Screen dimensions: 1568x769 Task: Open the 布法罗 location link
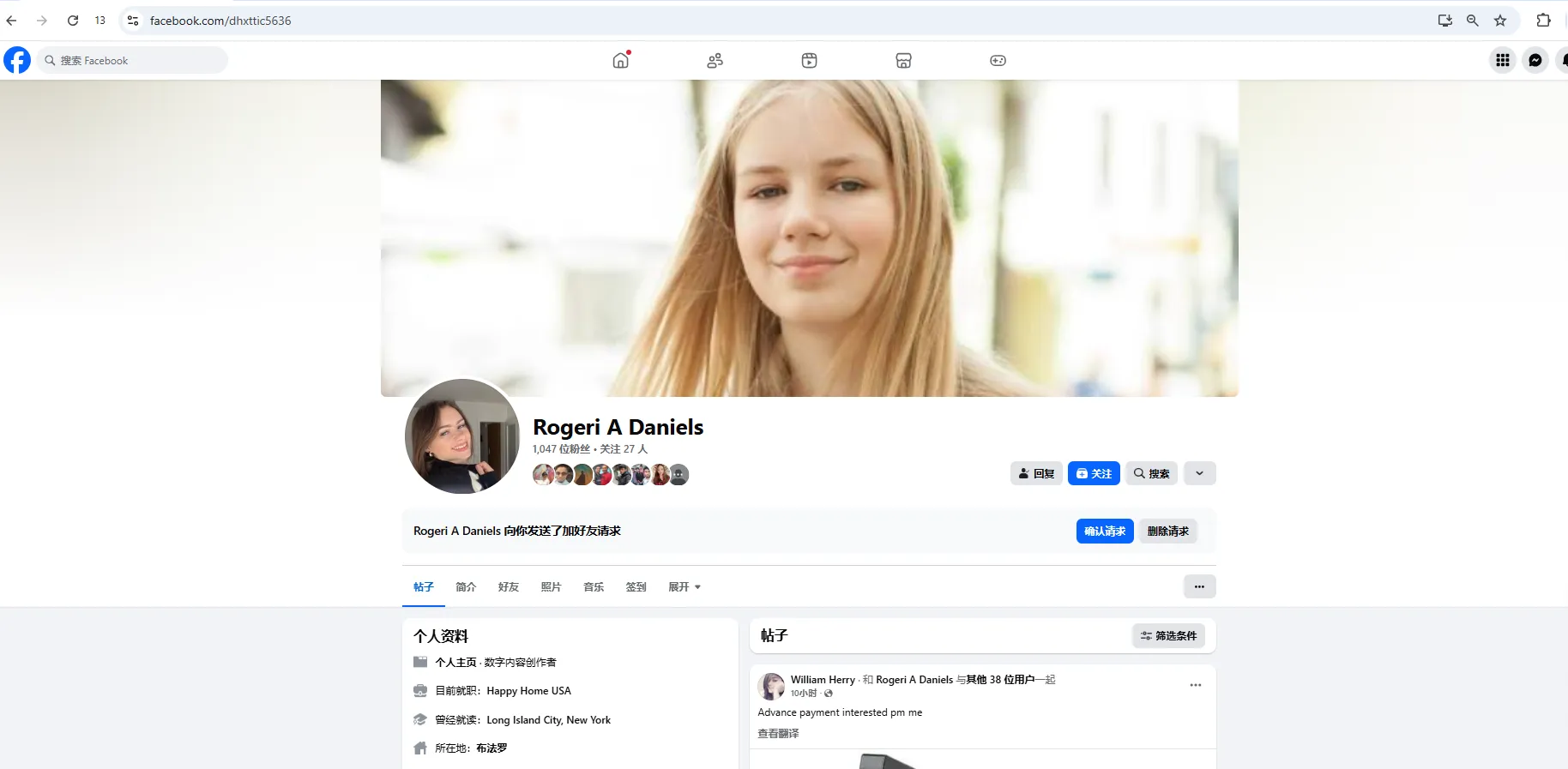coord(492,748)
